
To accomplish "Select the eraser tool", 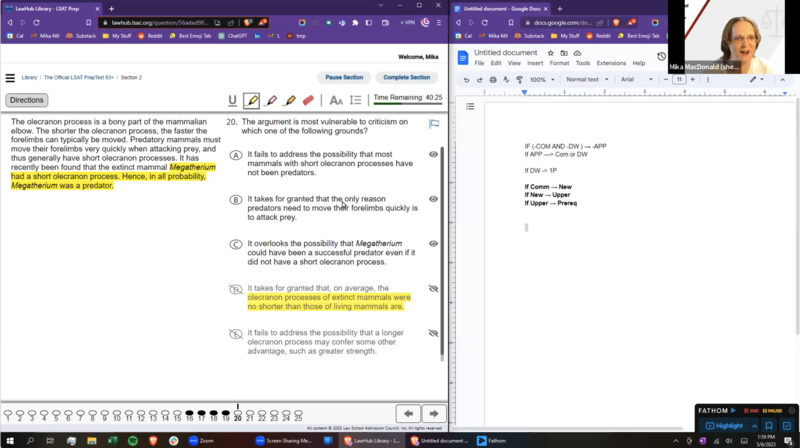I will (308, 100).
